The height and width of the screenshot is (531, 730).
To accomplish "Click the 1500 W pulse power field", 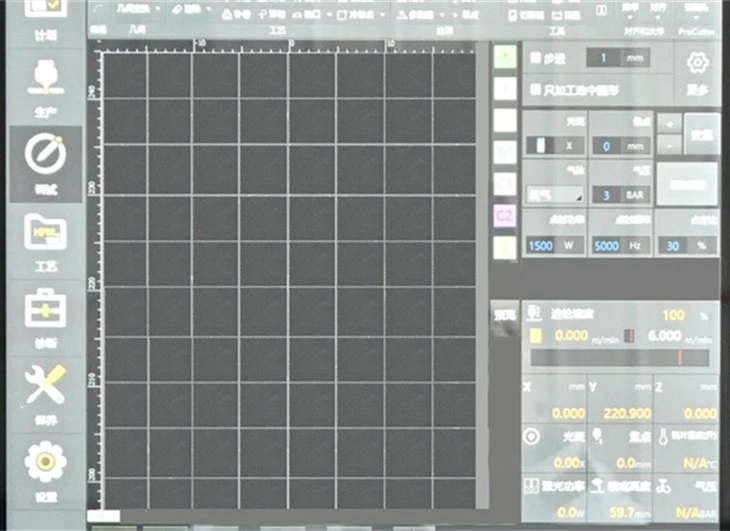I will coord(554,245).
